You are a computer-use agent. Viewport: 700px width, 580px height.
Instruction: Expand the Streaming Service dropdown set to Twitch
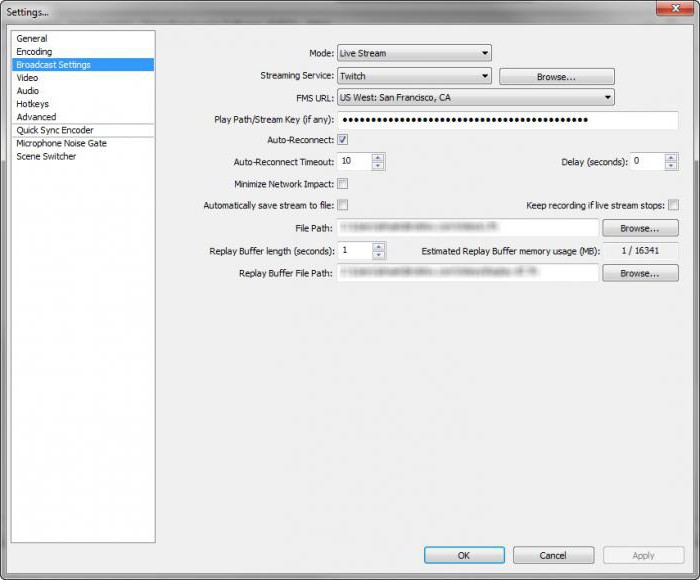[414, 76]
